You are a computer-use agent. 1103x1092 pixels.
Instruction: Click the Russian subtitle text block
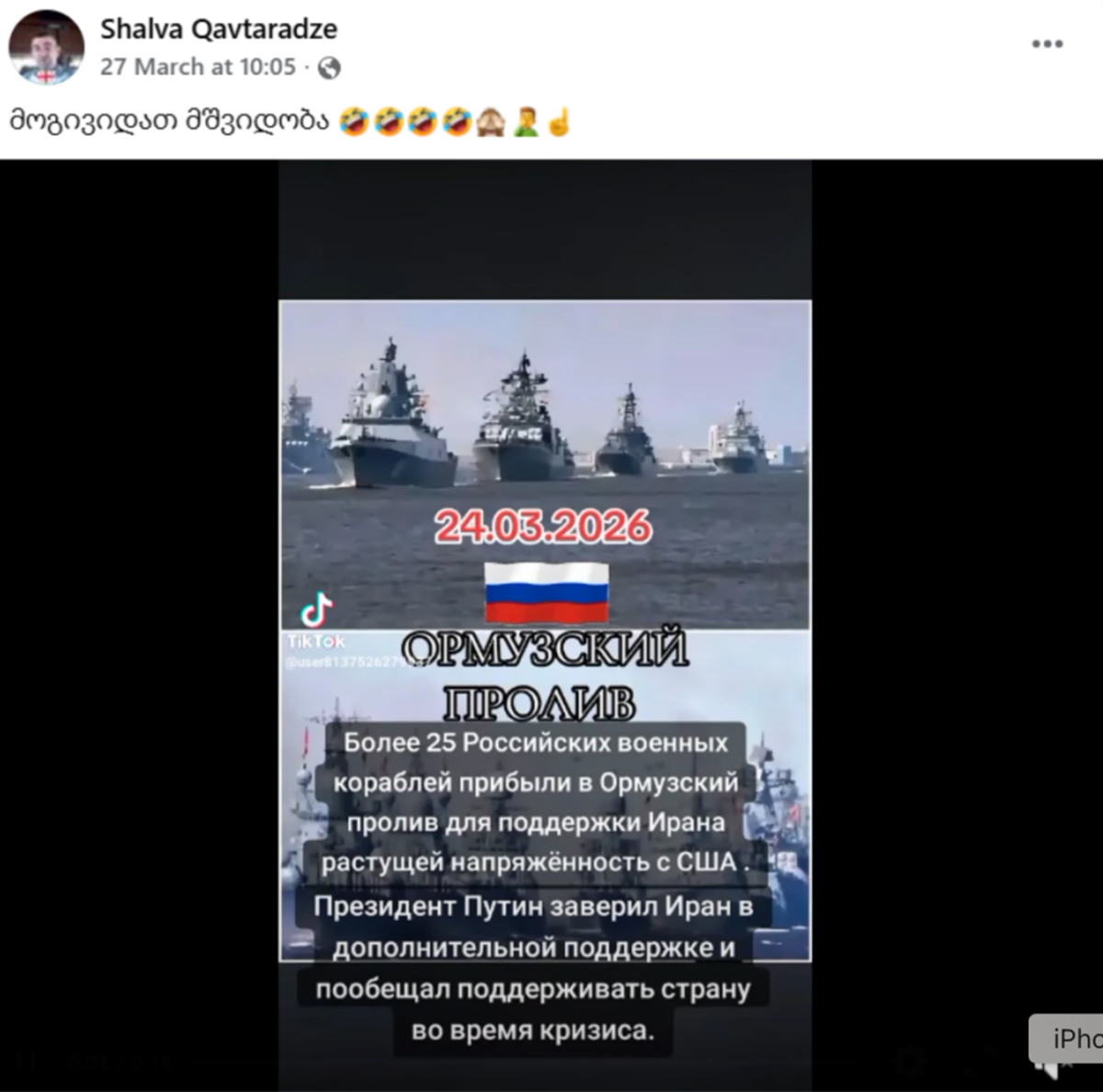532,886
